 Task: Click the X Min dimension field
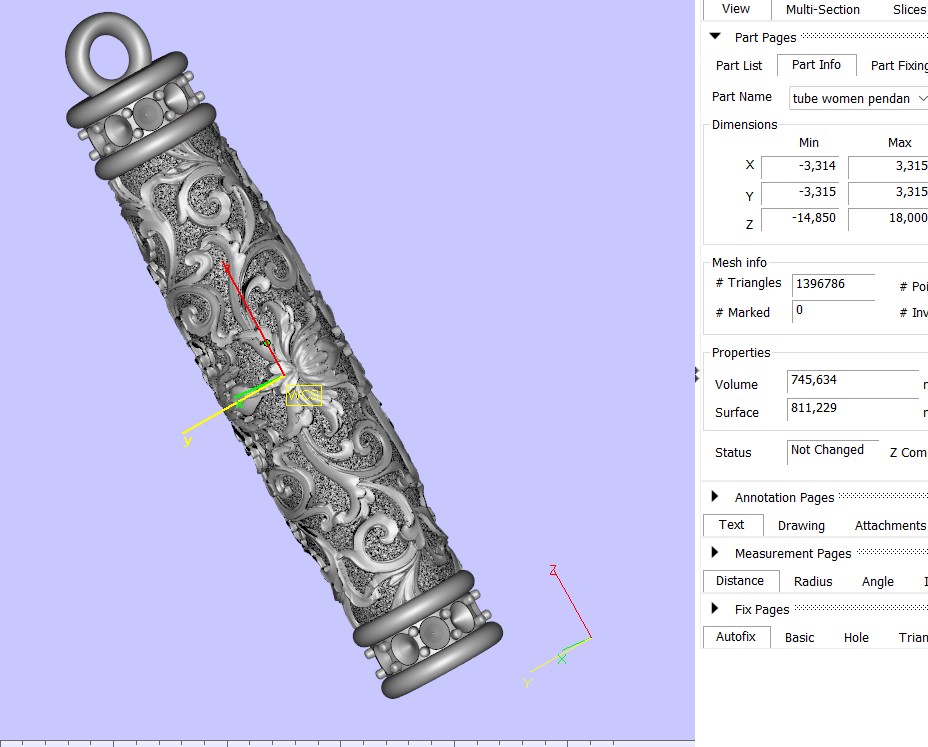pyautogui.click(x=800, y=166)
